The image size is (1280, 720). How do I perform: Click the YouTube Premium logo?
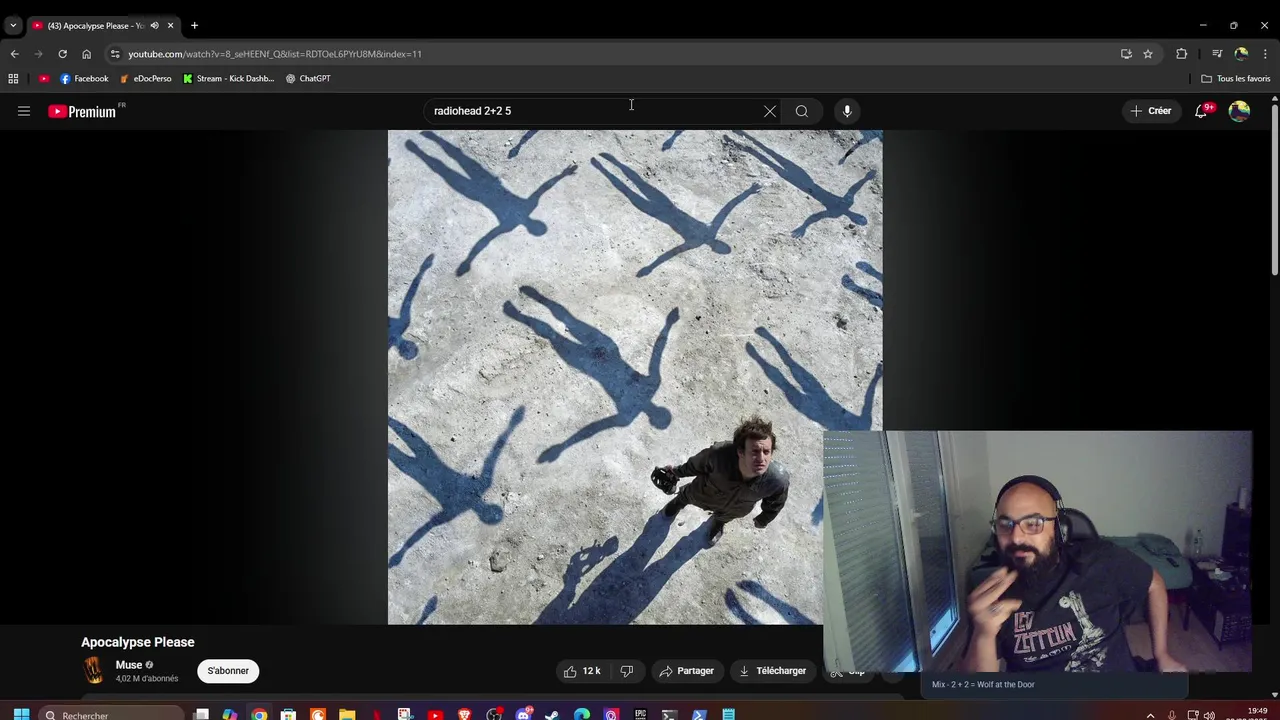point(83,111)
